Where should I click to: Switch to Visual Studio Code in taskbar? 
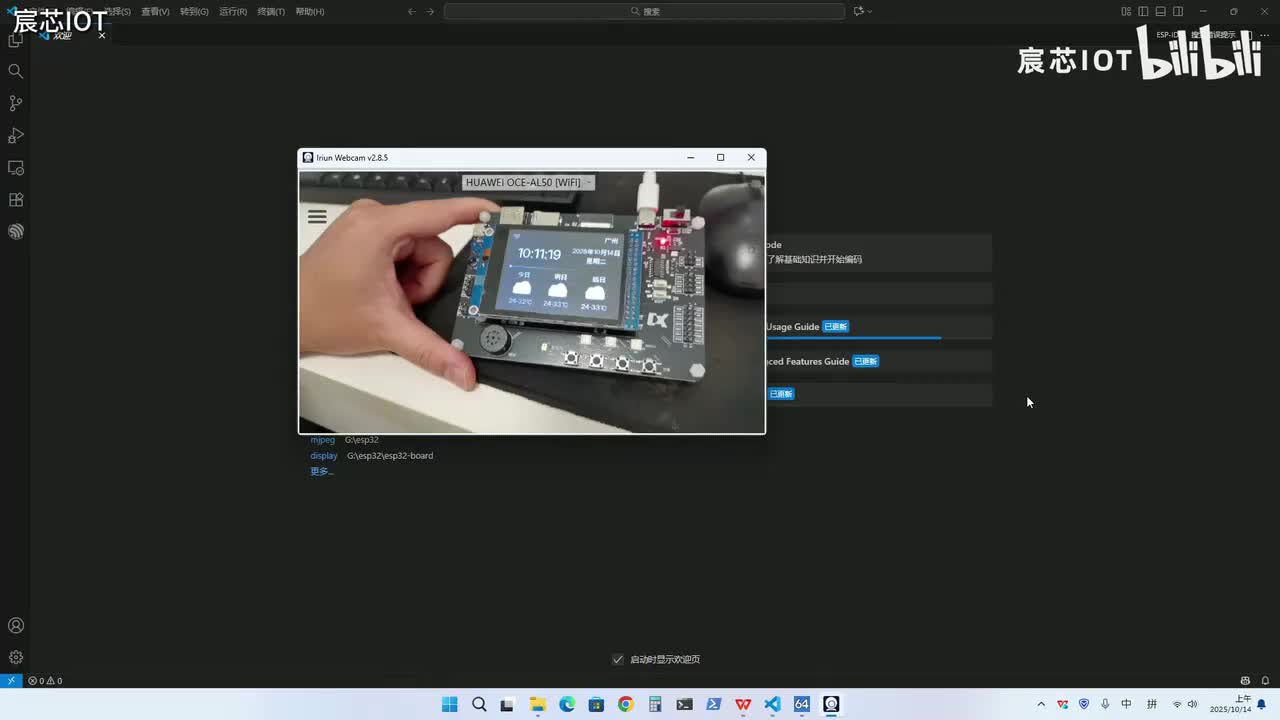click(772, 704)
